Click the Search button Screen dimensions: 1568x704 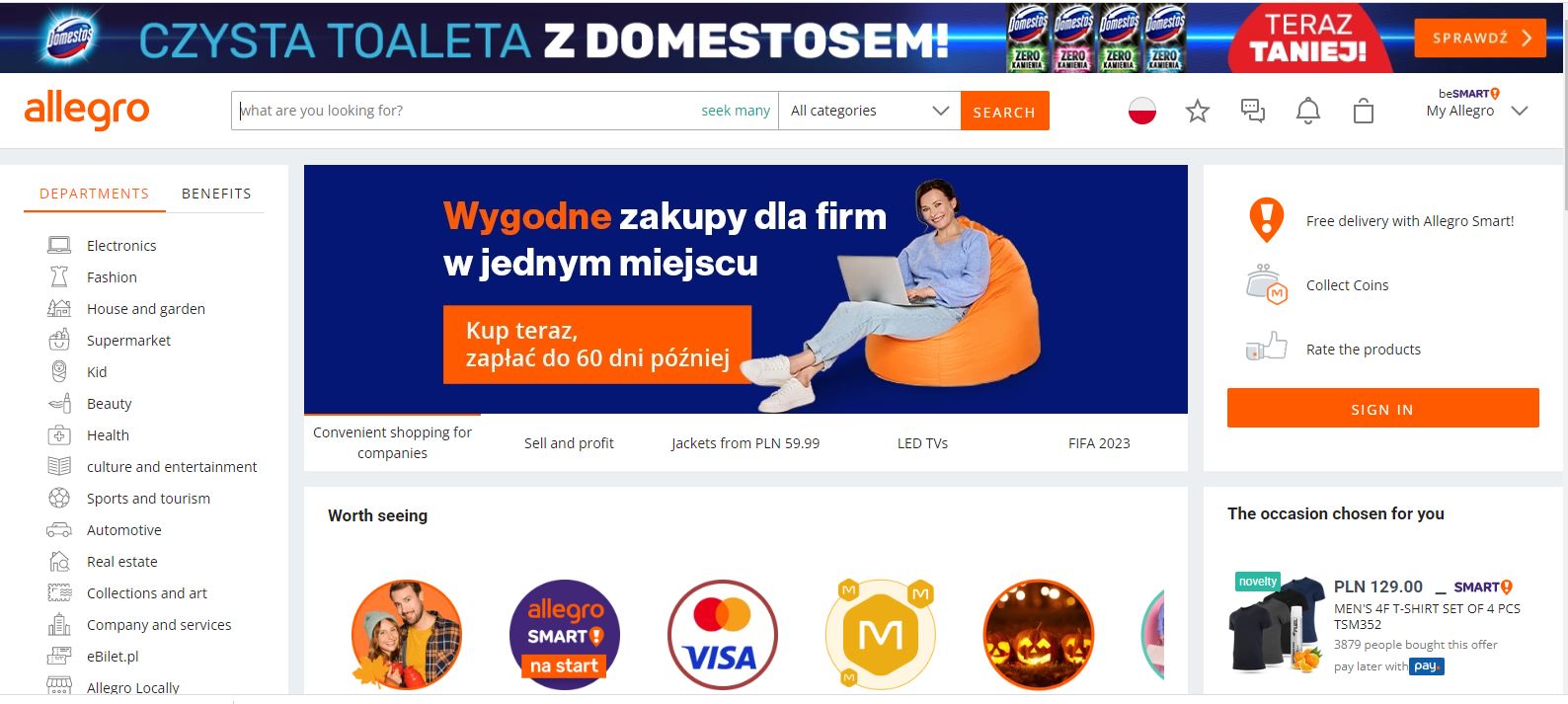pos(1004,111)
